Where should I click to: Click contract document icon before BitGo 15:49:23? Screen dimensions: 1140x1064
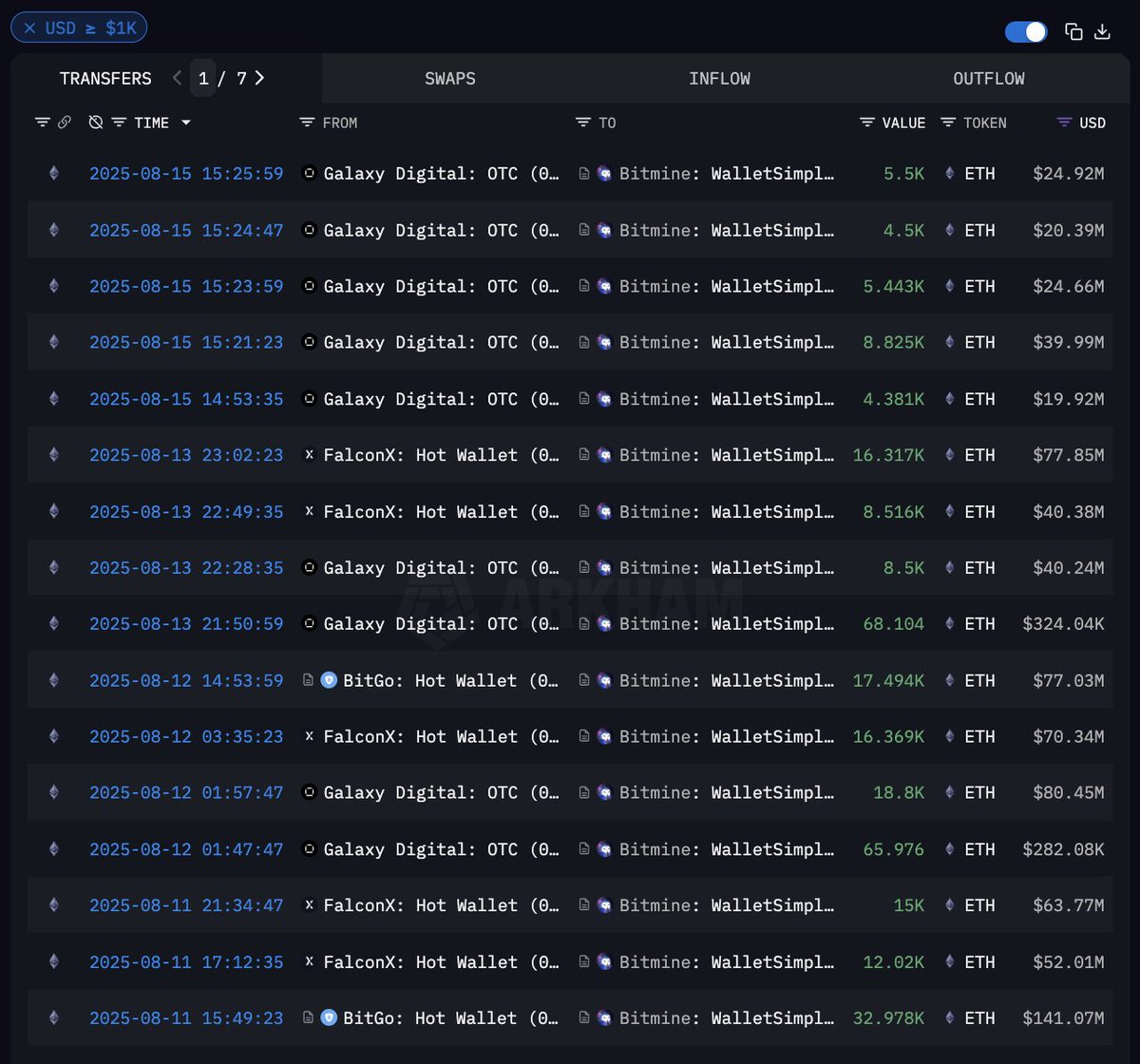tap(308, 1017)
